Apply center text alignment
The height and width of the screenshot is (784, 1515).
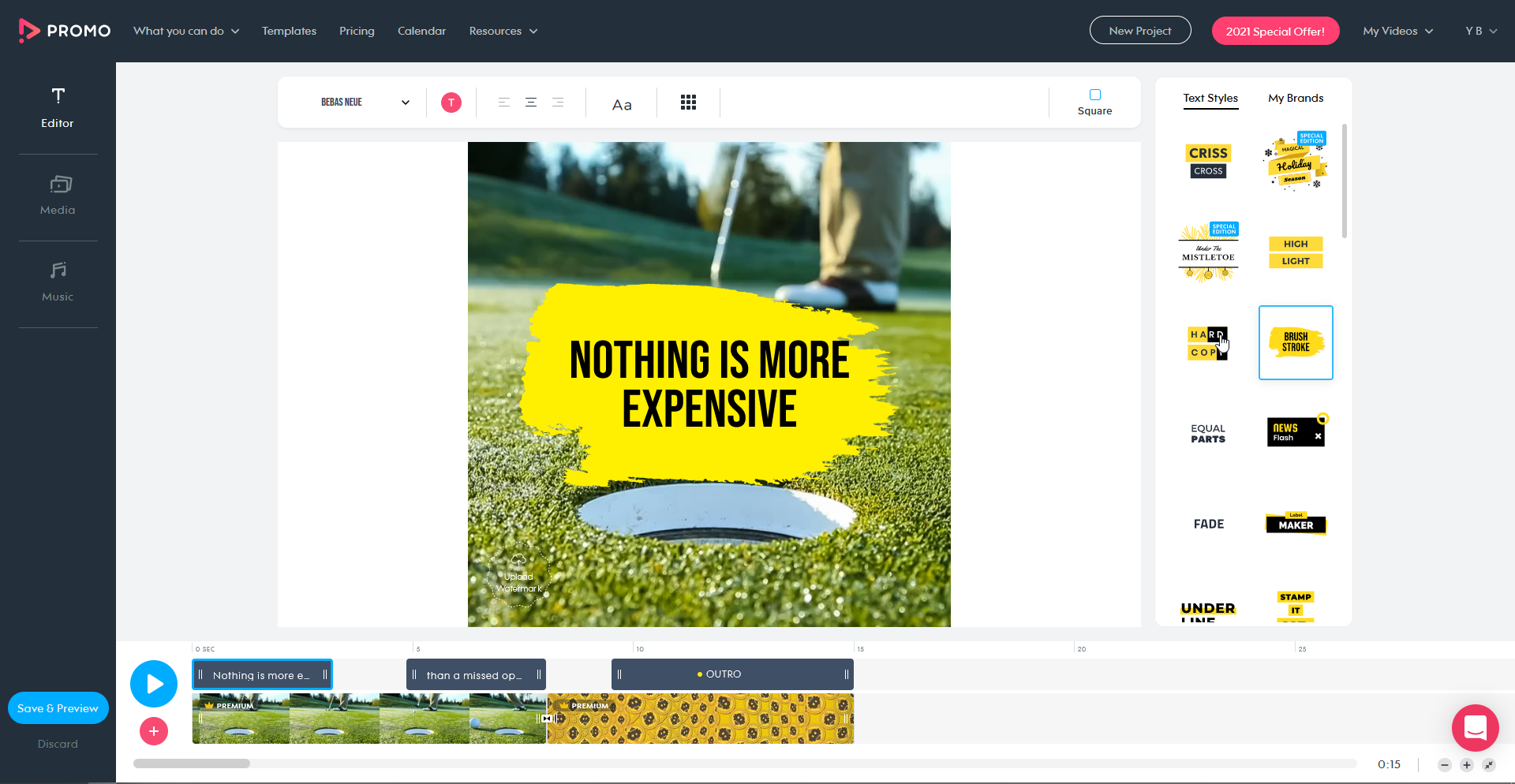click(x=530, y=103)
